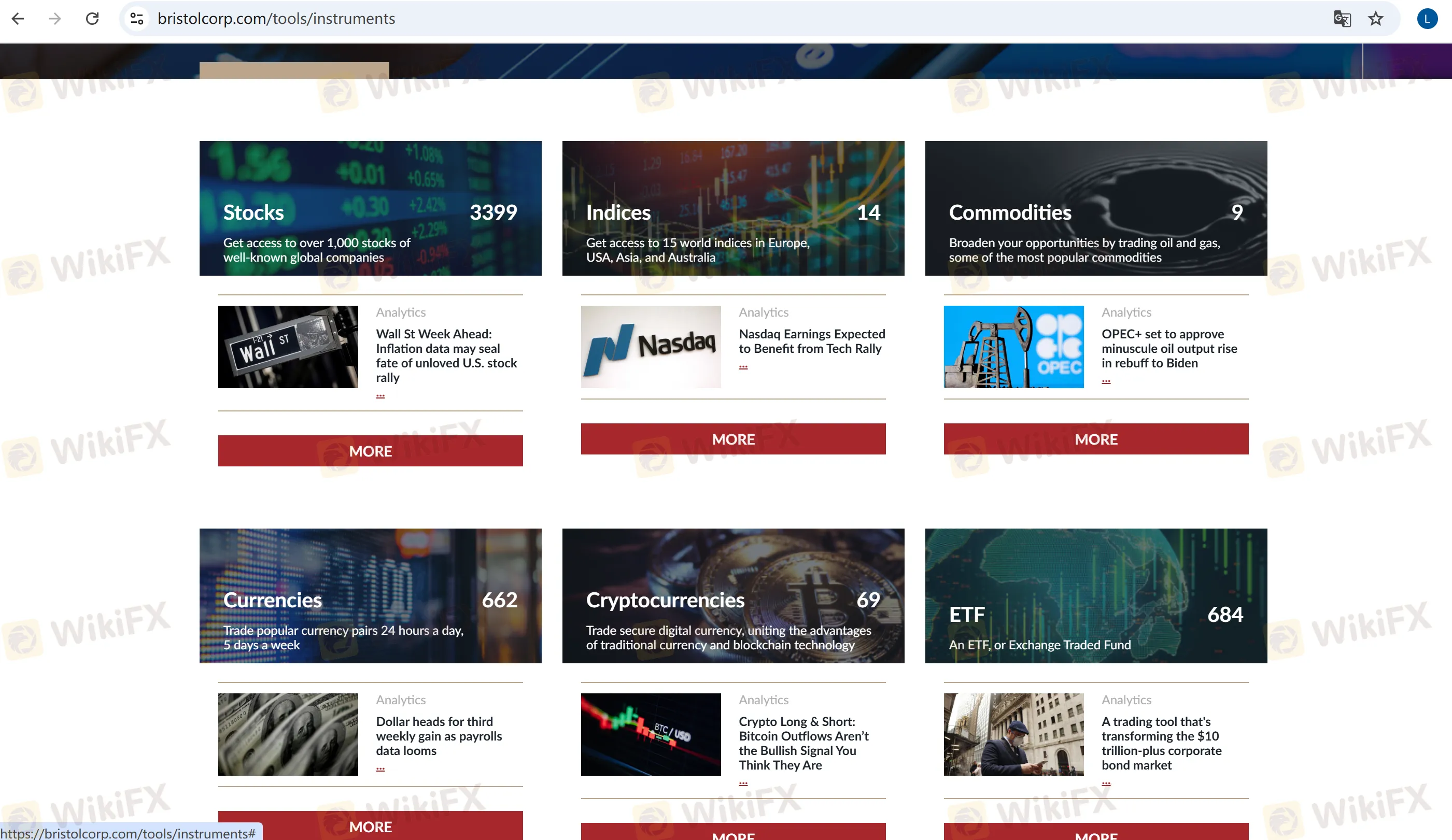Open site information icon in address bar
The height and width of the screenshot is (840, 1452).
point(136,19)
